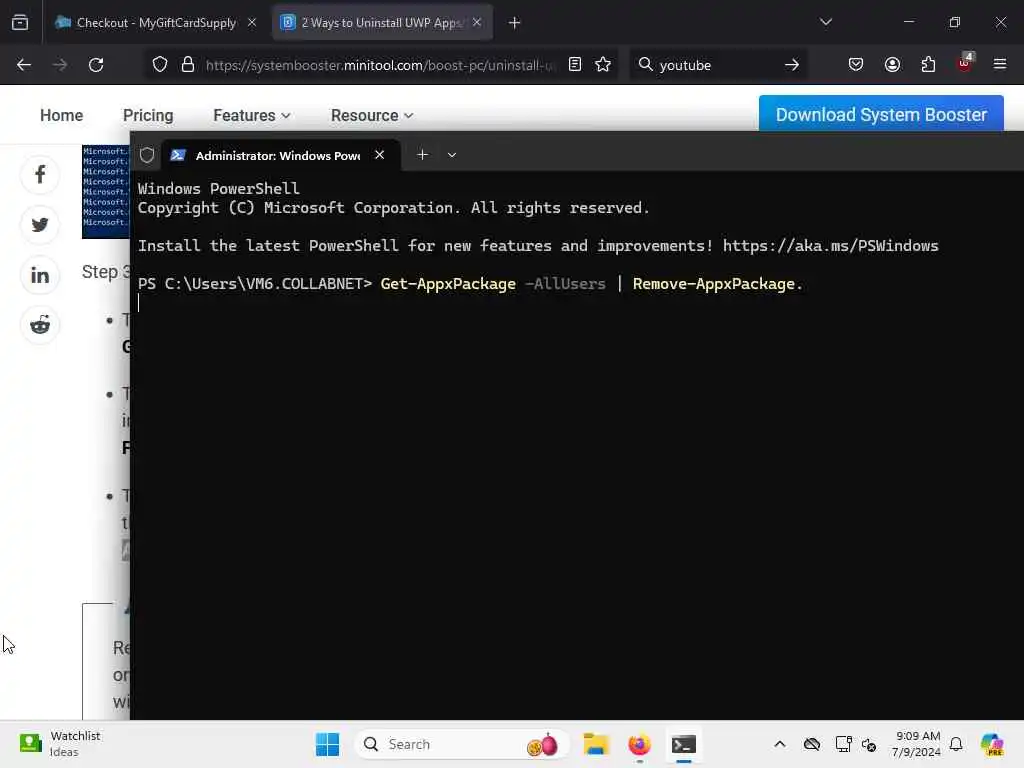Click the shield icon in Terminal title bar

tap(147, 155)
